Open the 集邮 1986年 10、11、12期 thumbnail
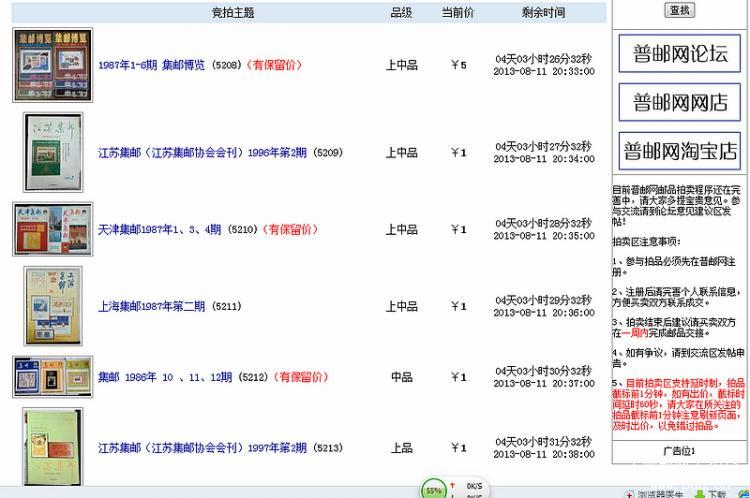This screenshot has width=750, height=498. click(52, 377)
